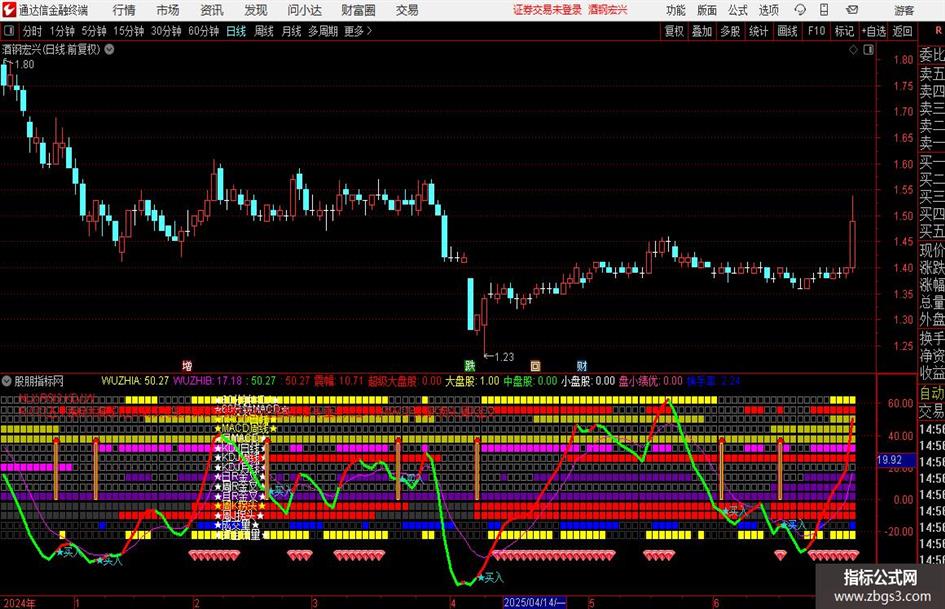Open the 多周期 multi-period view
Viewport: 945px width, 609px height.
pyautogui.click(x=323, y=31)
